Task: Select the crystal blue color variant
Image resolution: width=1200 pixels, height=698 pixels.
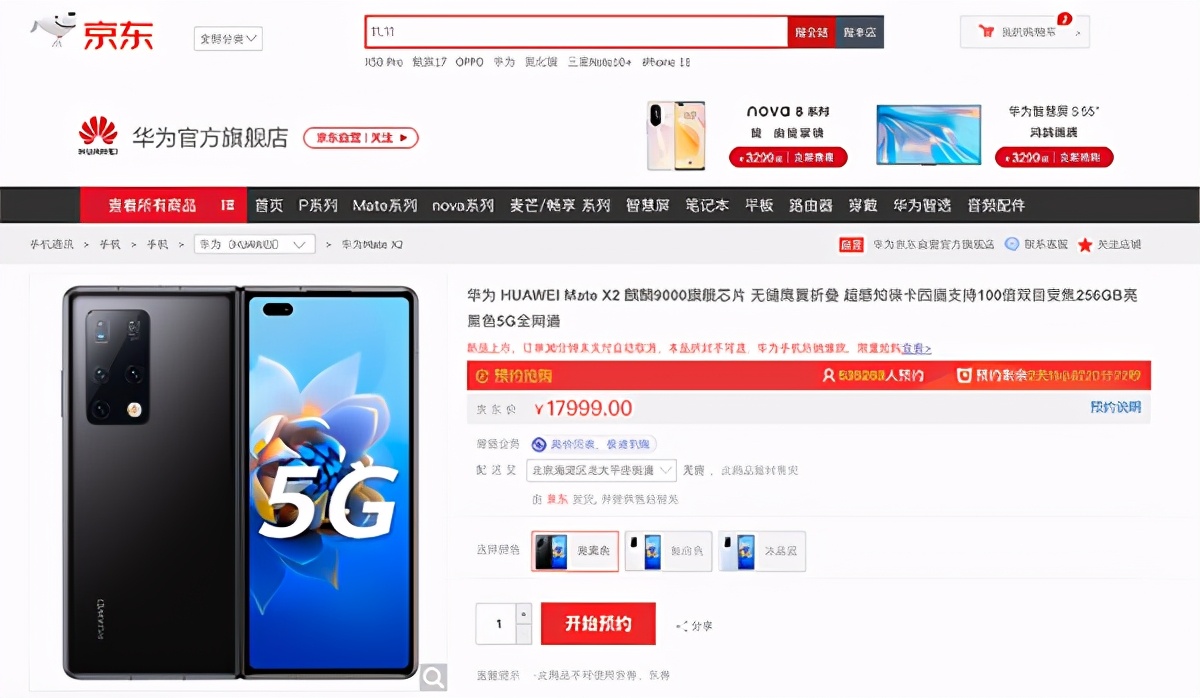Action: pyautogui.click(x=762, y=551)
